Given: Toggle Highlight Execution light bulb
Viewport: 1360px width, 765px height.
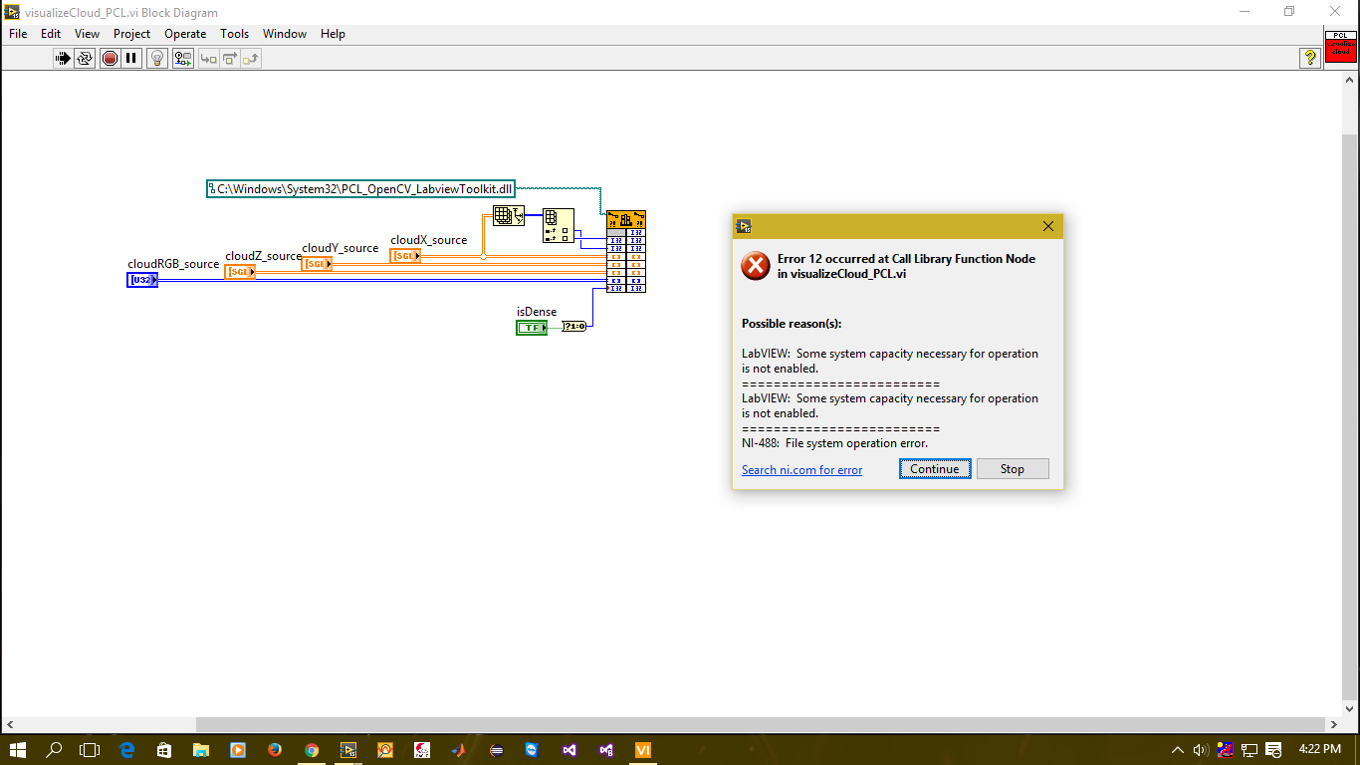Looking at the screenshot, I should (157, 59).
